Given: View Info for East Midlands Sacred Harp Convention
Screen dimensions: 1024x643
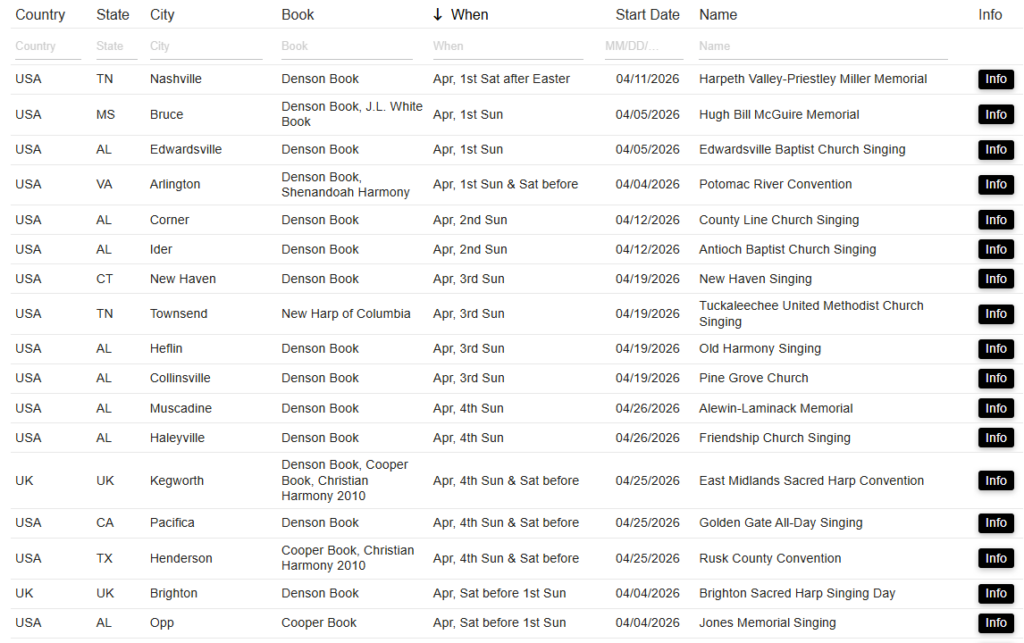Looking at the screenshot, I should pos(995,481).
